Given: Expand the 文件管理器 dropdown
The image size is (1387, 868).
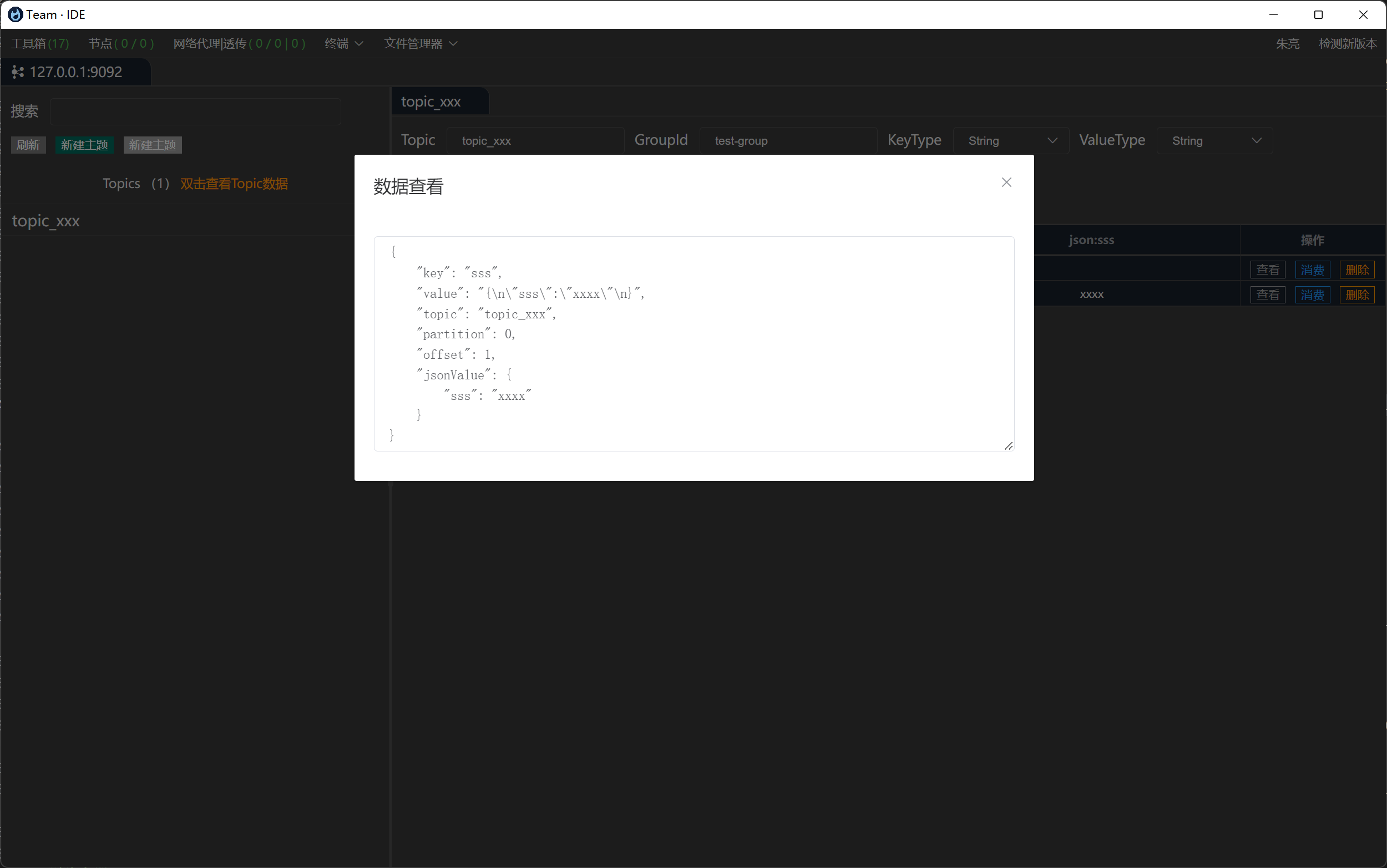Looking at the screenshot, I should tap(419, 44).
